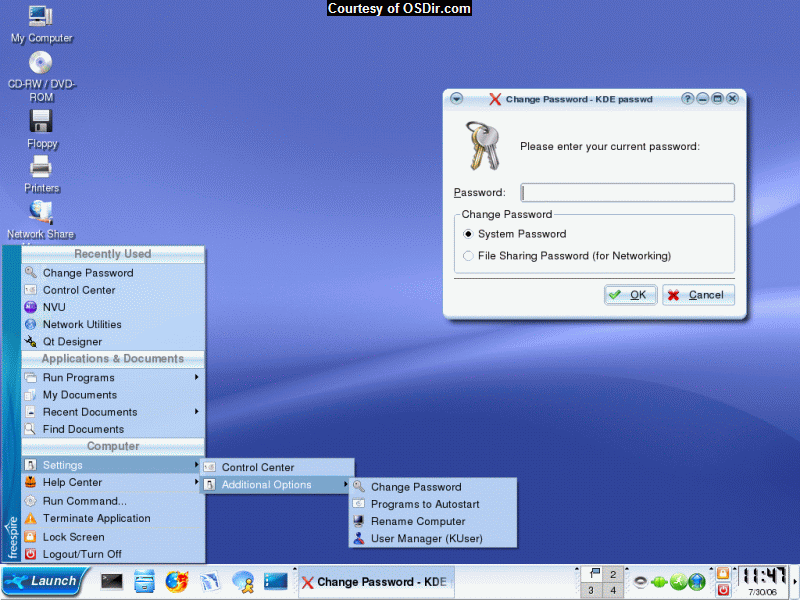The height and width of the screenshot is (600, 800).
Task: Click the panel hide arrow at the taskbar's right edge
Action: click(795, 582)
